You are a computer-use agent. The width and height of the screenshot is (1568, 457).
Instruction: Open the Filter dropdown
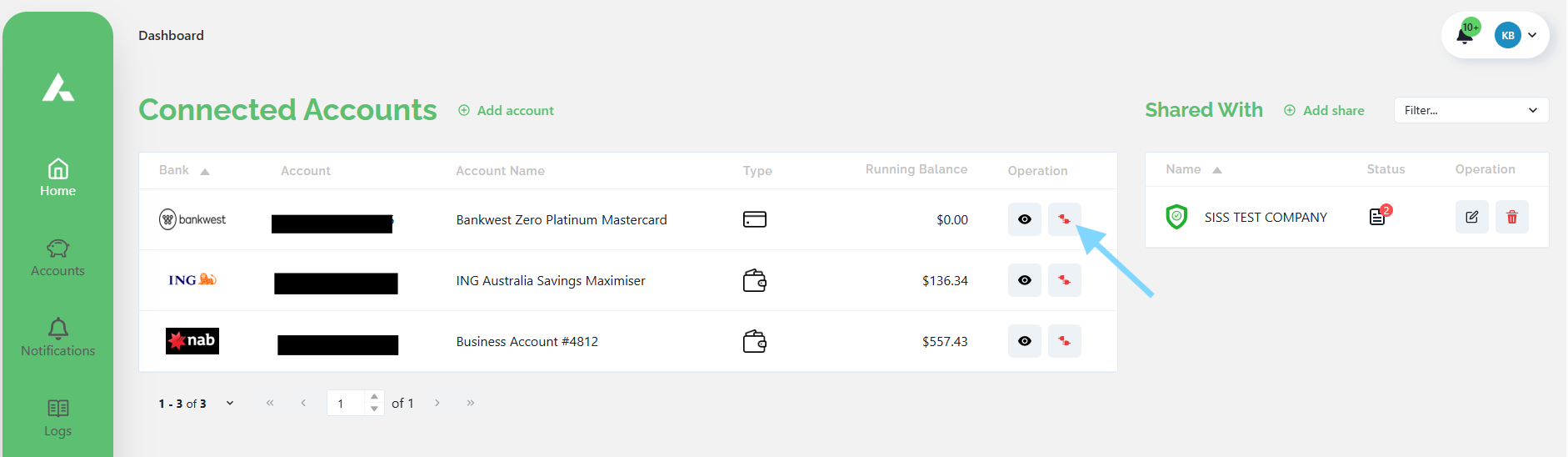click(x=1471, y=110)
